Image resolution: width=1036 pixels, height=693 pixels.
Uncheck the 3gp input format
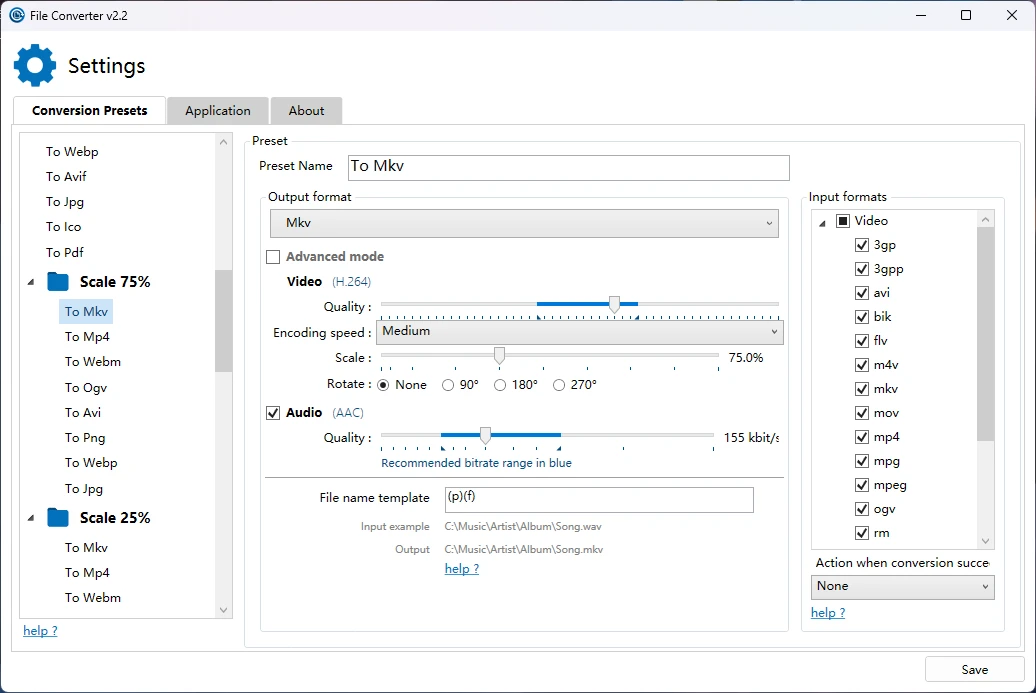pos(862,245)
